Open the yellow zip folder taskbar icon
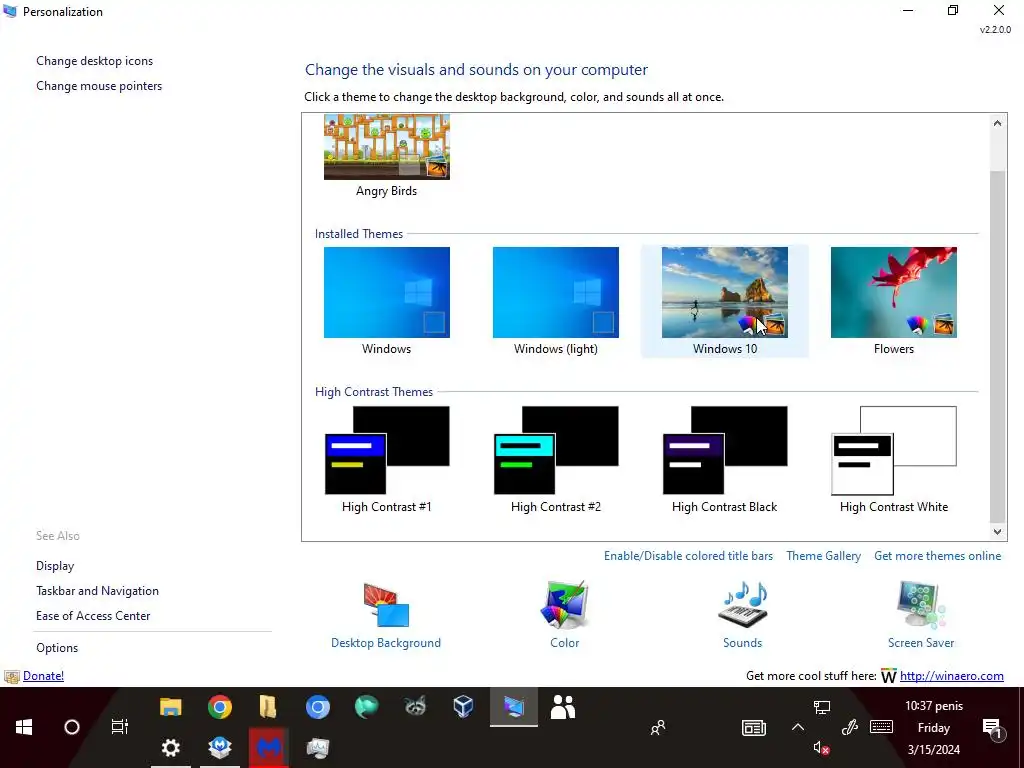The width and height of the screenshot is (1024, 768). [268, 707]
